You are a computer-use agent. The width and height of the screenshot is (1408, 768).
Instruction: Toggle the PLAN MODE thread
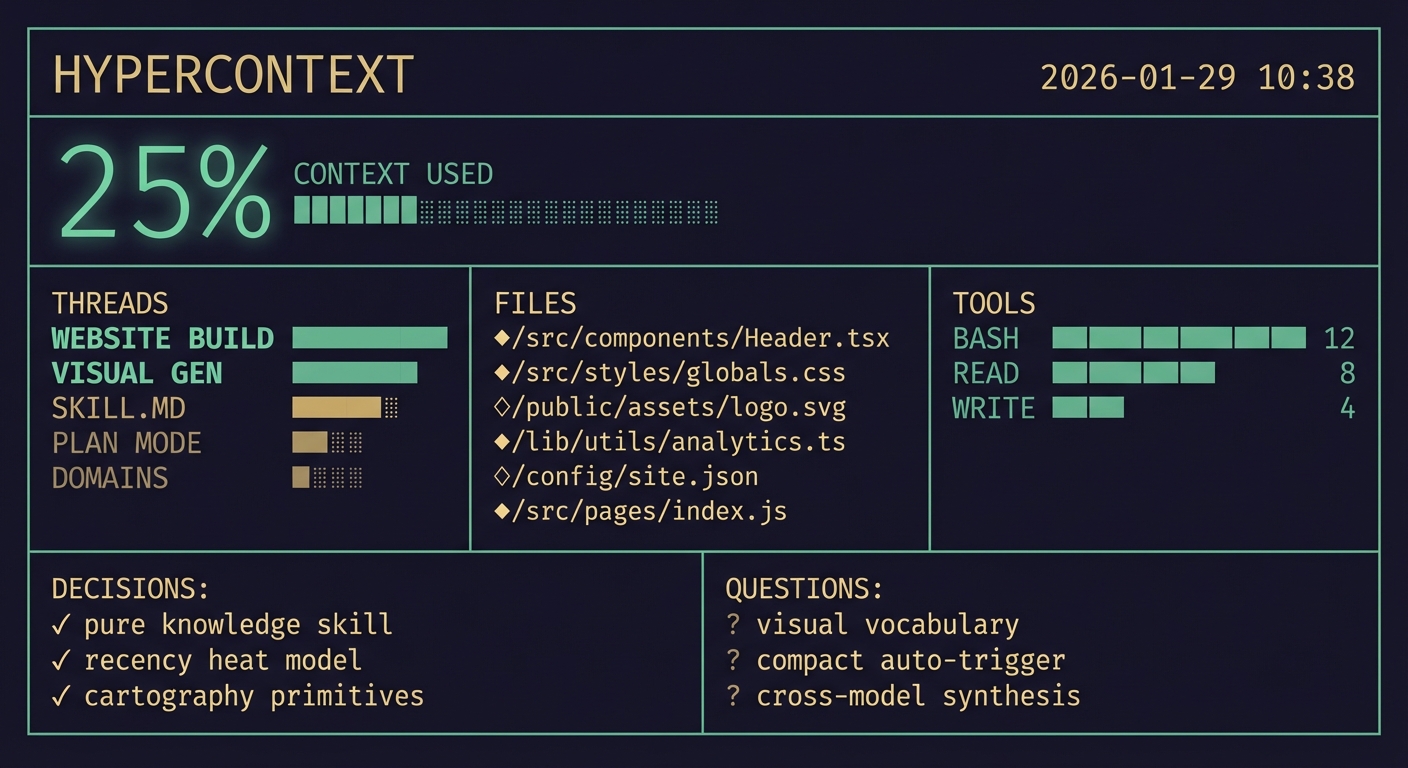coord(126,442)
